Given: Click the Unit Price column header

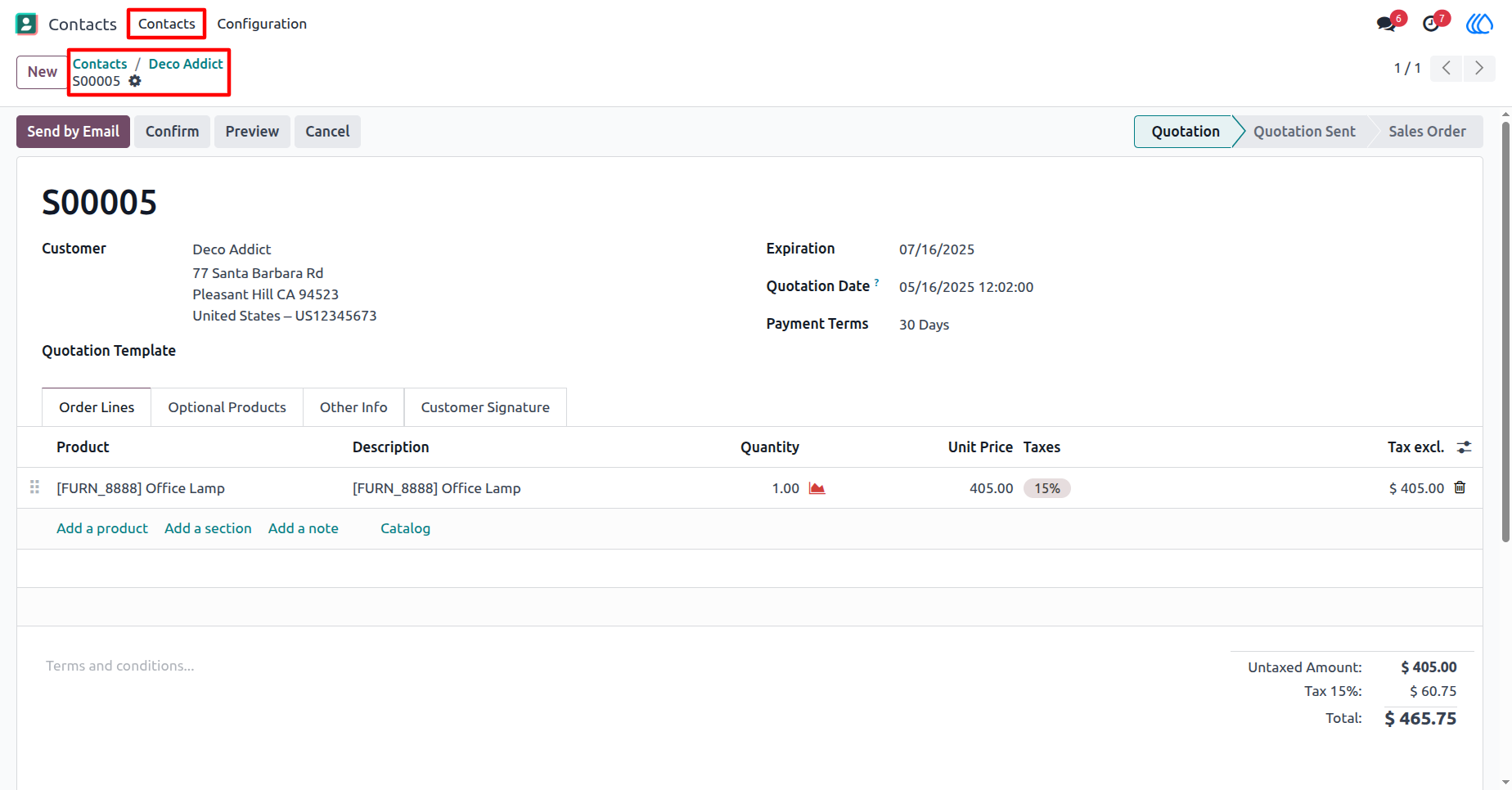Looking at the screenshot, I should click(980, 447).
